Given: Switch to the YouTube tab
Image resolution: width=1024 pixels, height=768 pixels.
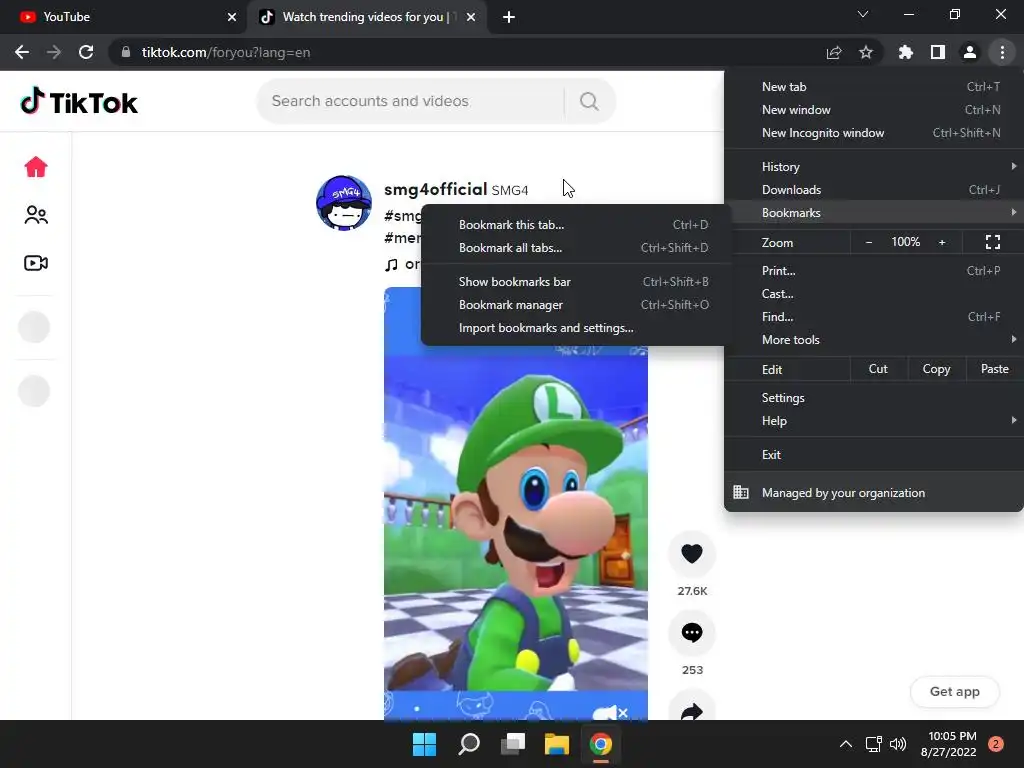Looking at the screenshot, I should (x=124, y=17).
